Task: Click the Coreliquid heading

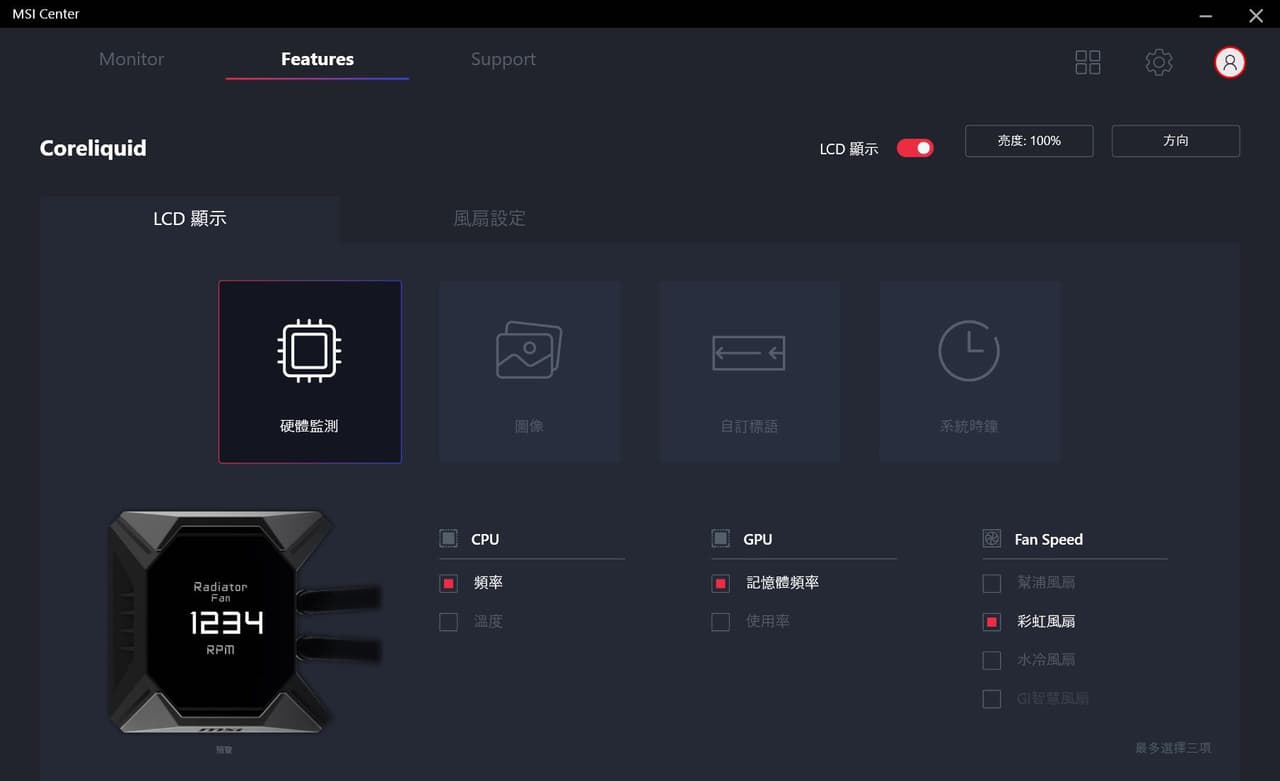Action: [x=93, y=148]
